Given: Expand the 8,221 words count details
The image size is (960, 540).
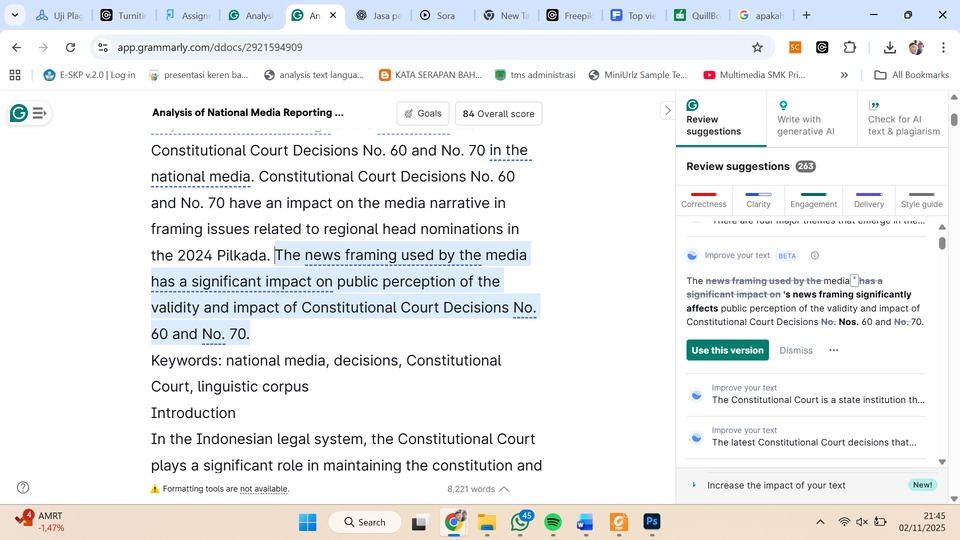Looking at the screenshot, I should point(504,489).
